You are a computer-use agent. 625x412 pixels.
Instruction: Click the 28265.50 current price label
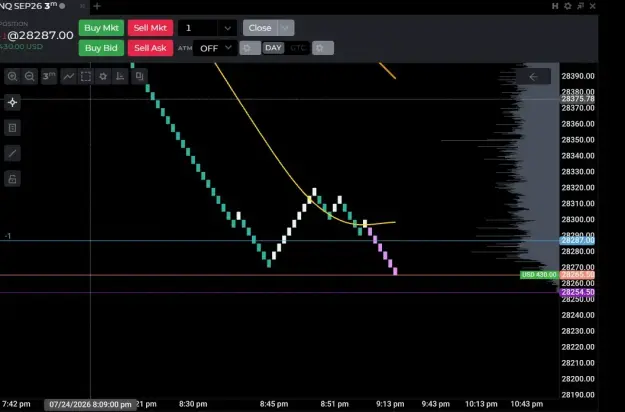click(577, 275)
